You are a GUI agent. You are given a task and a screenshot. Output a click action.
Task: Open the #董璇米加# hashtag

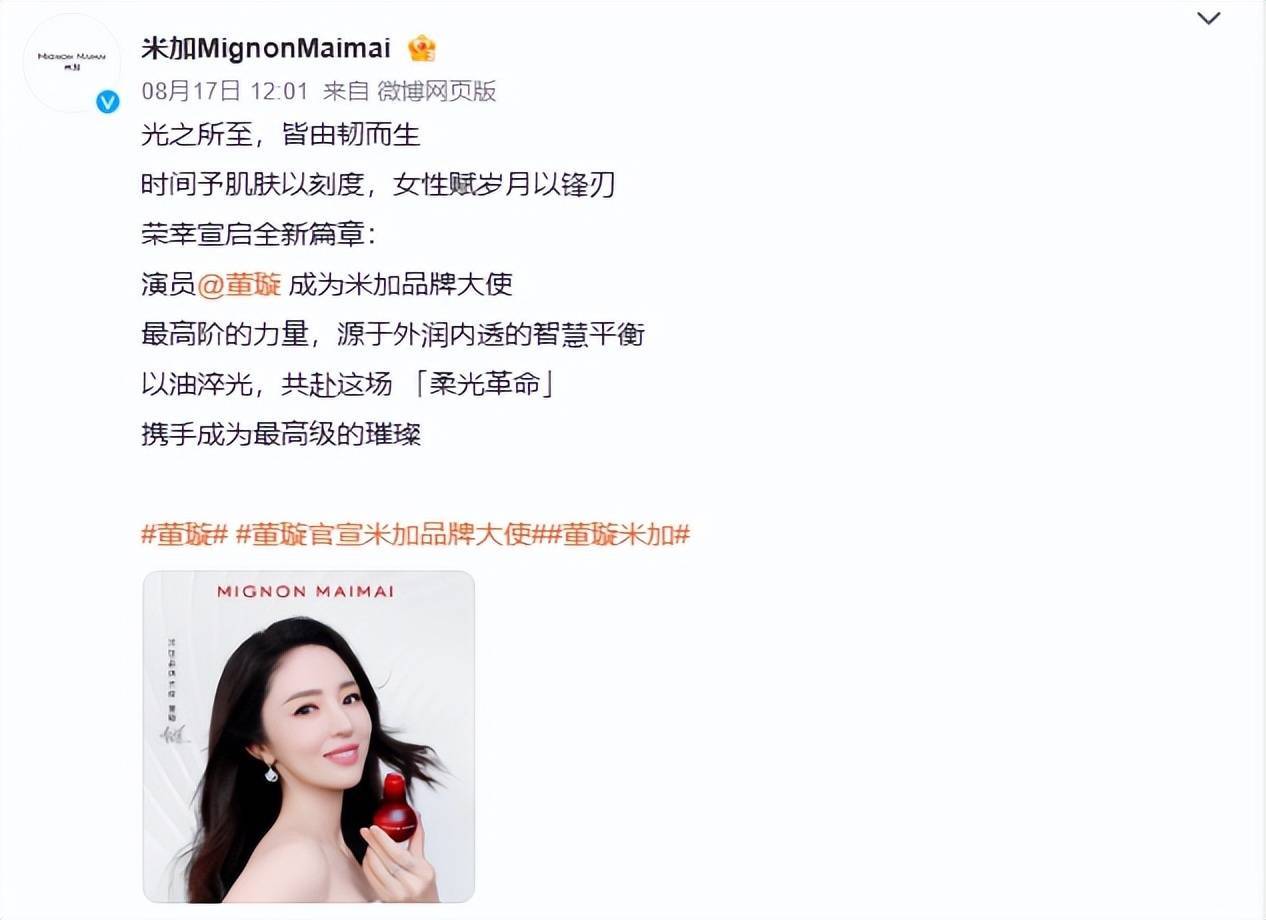[x=617, y=535]
